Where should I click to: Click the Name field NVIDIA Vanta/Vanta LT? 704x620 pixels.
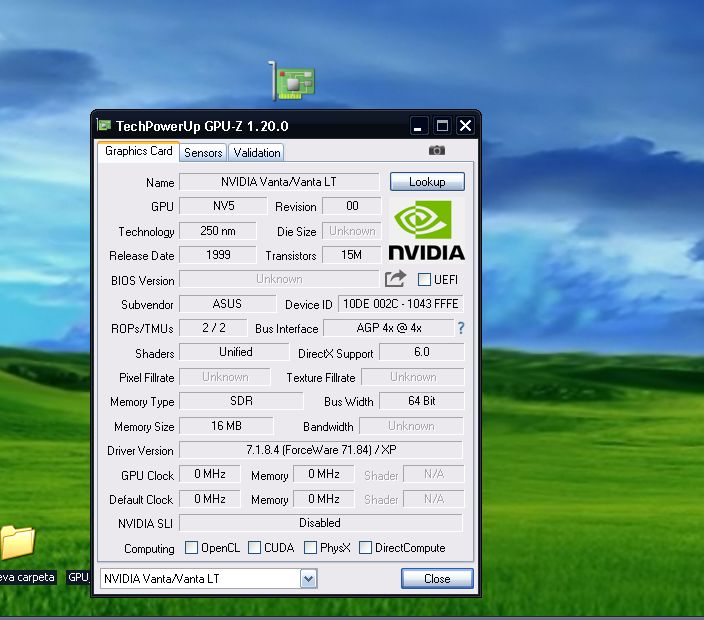tap(279, 182)
